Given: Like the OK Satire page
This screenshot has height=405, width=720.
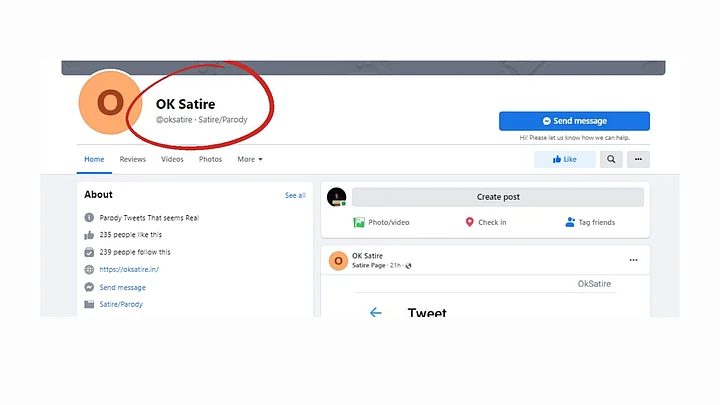Looking at the screenshot, I should tap(564, 159).
